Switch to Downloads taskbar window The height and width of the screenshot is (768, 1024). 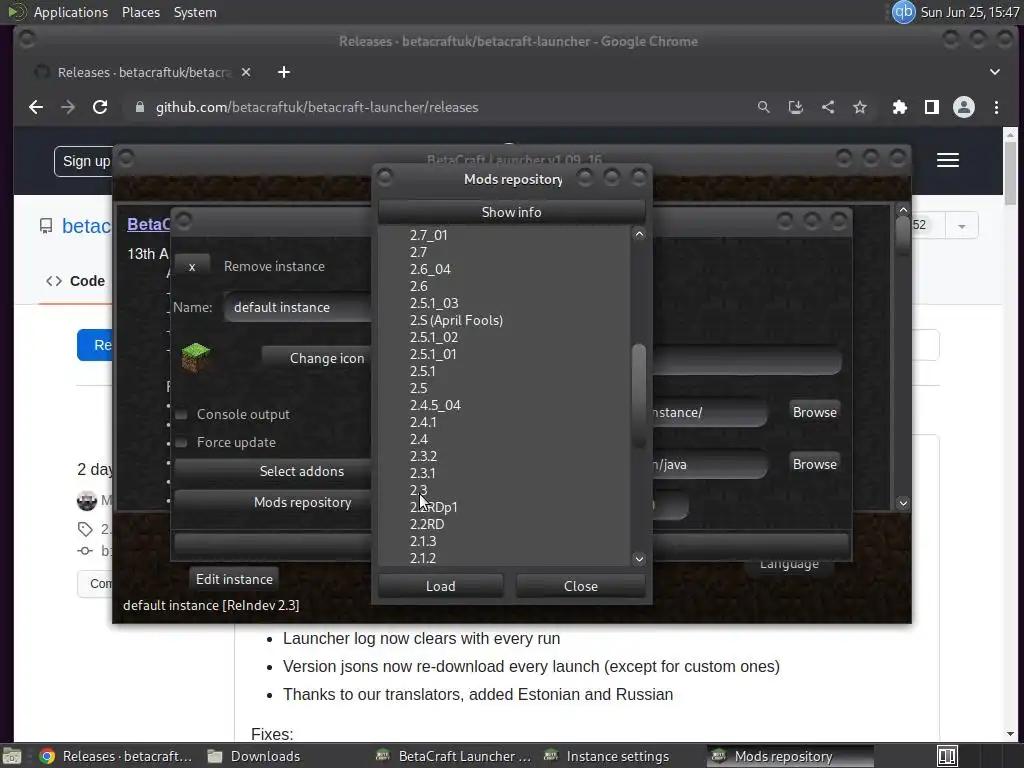point(255,756)
